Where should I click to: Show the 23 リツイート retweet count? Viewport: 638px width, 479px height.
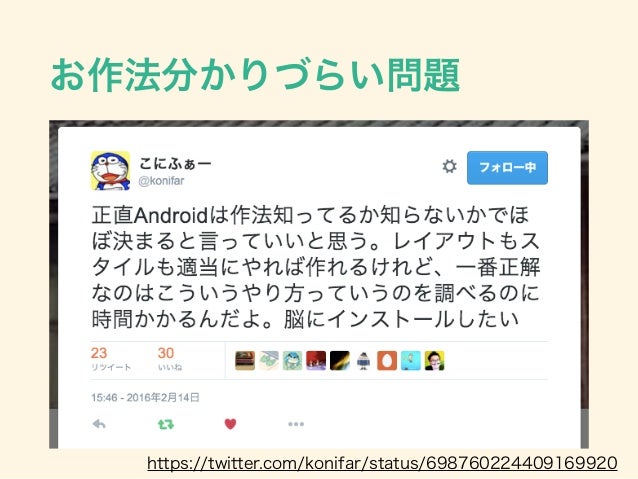(x=110, y=359)
